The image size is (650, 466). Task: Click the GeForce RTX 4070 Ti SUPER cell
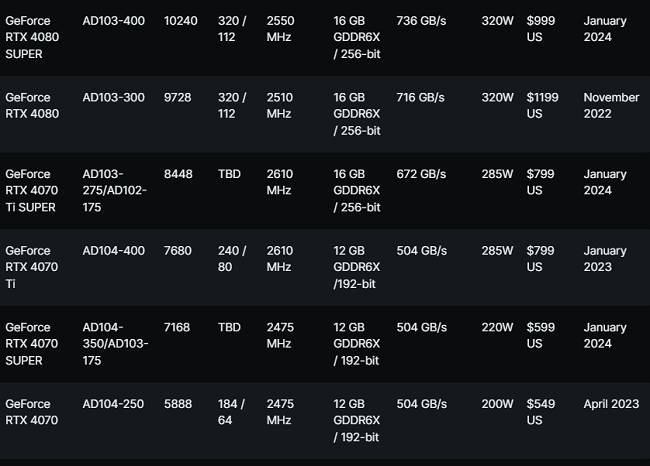coord(31,190)
